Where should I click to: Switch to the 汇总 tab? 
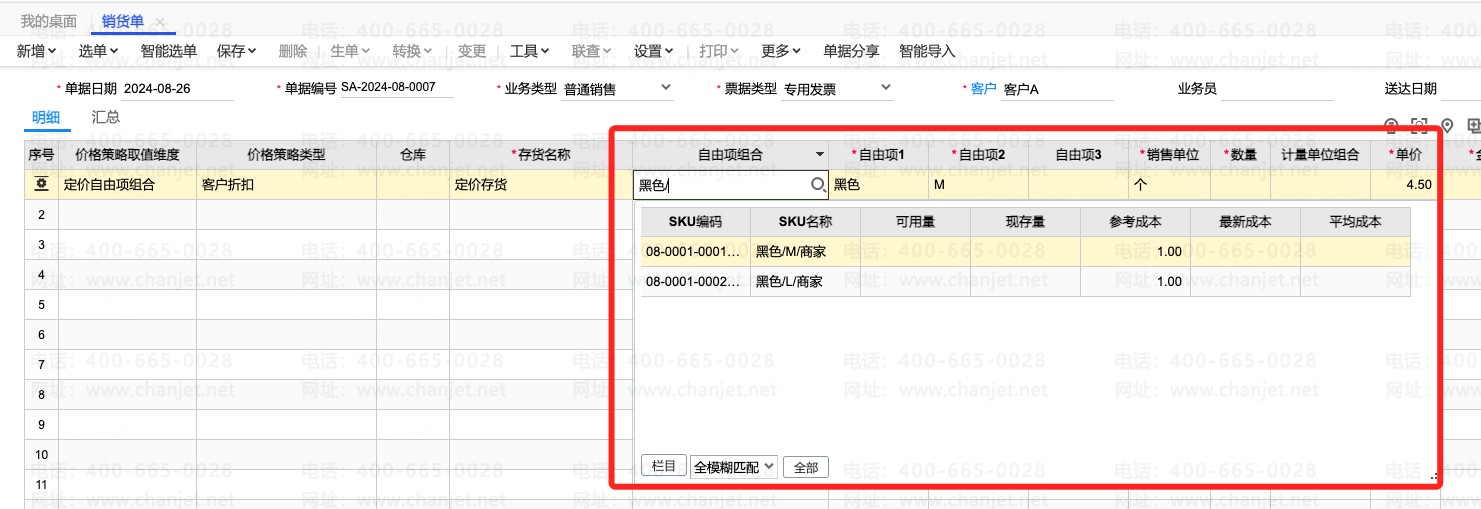pyautogui.click(x=106, y=117)
